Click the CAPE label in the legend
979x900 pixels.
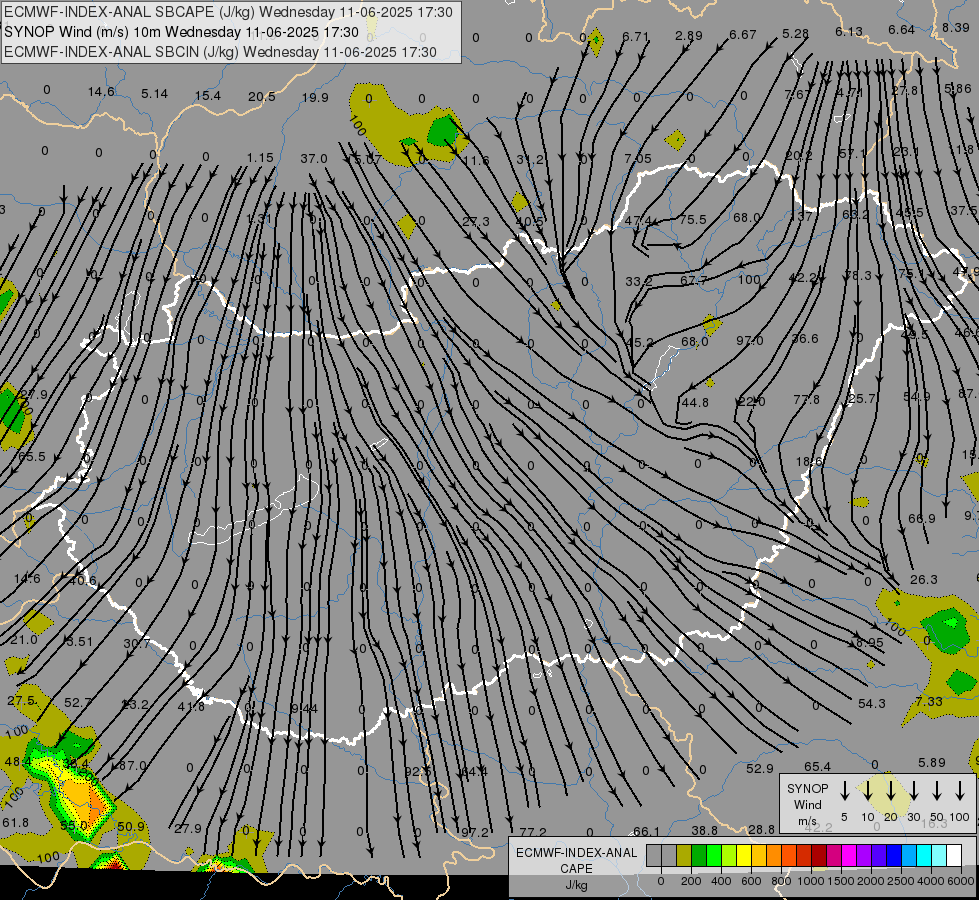[x=576, y=869]
